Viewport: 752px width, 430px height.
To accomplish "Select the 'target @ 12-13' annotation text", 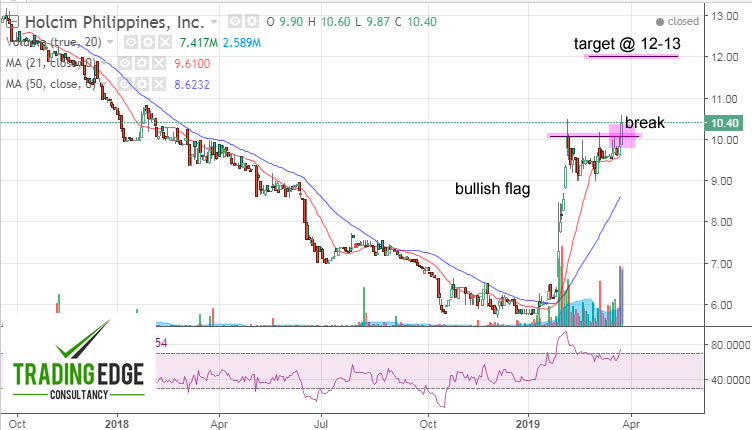I will 627,44.
